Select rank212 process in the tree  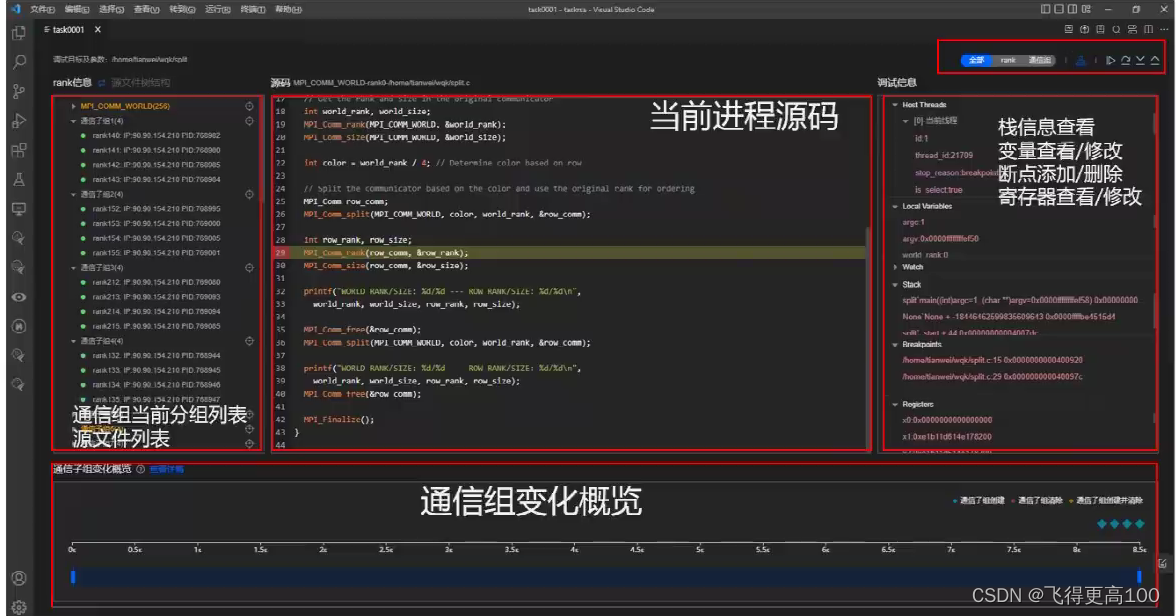156,283
